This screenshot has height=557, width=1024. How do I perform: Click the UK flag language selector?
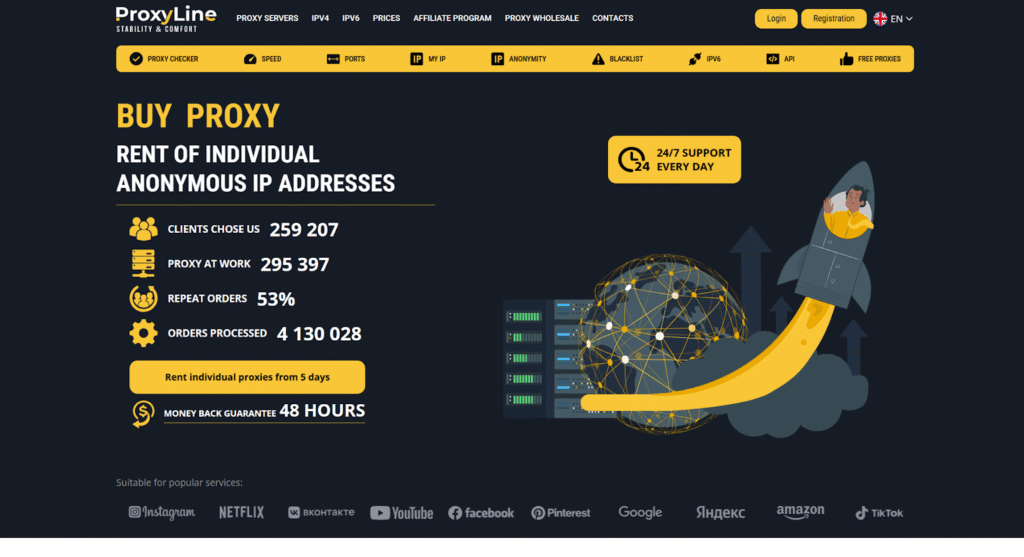click(880, 18)
